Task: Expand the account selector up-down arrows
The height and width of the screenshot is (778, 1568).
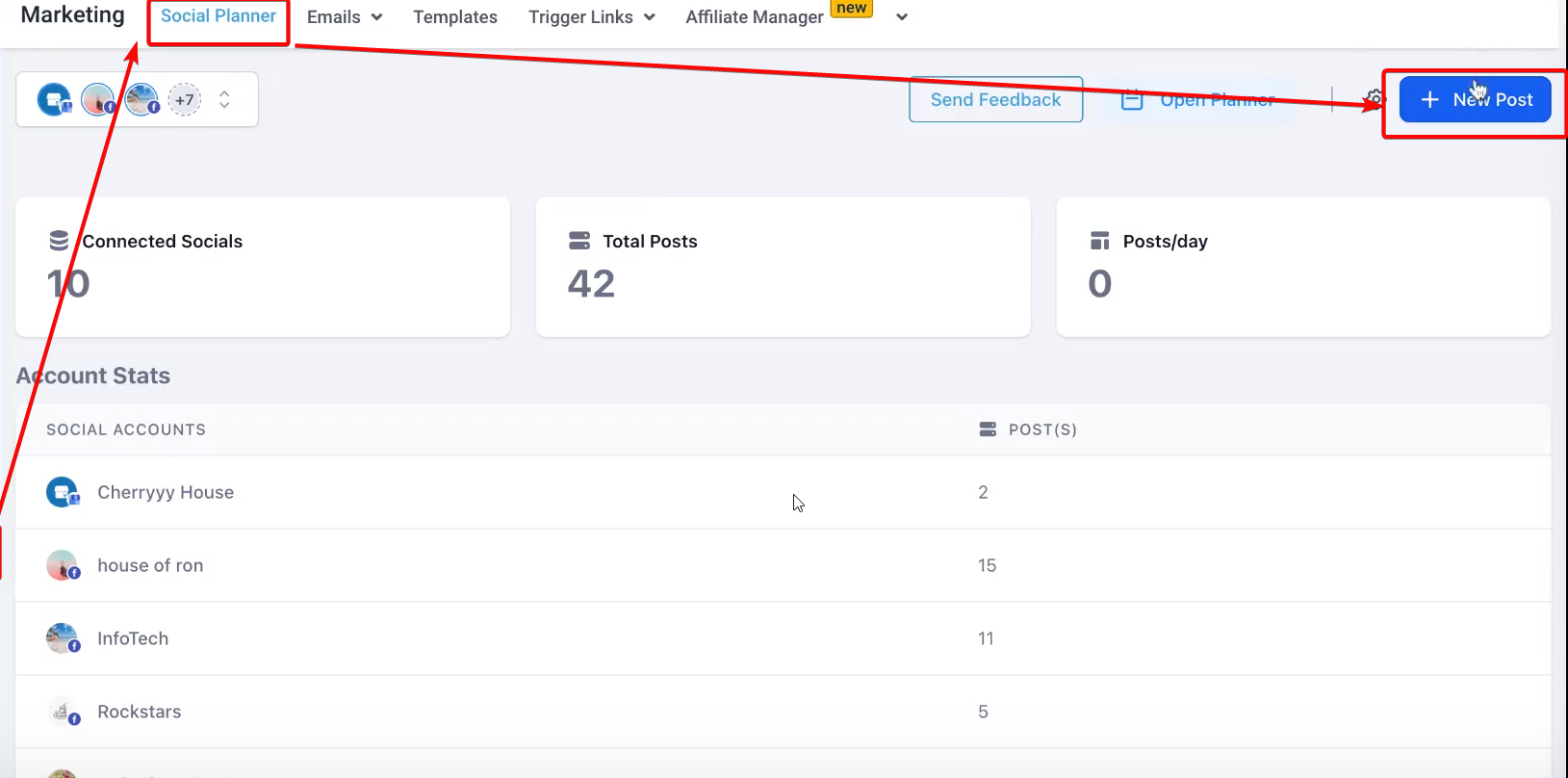Action: tap(224, 99)
